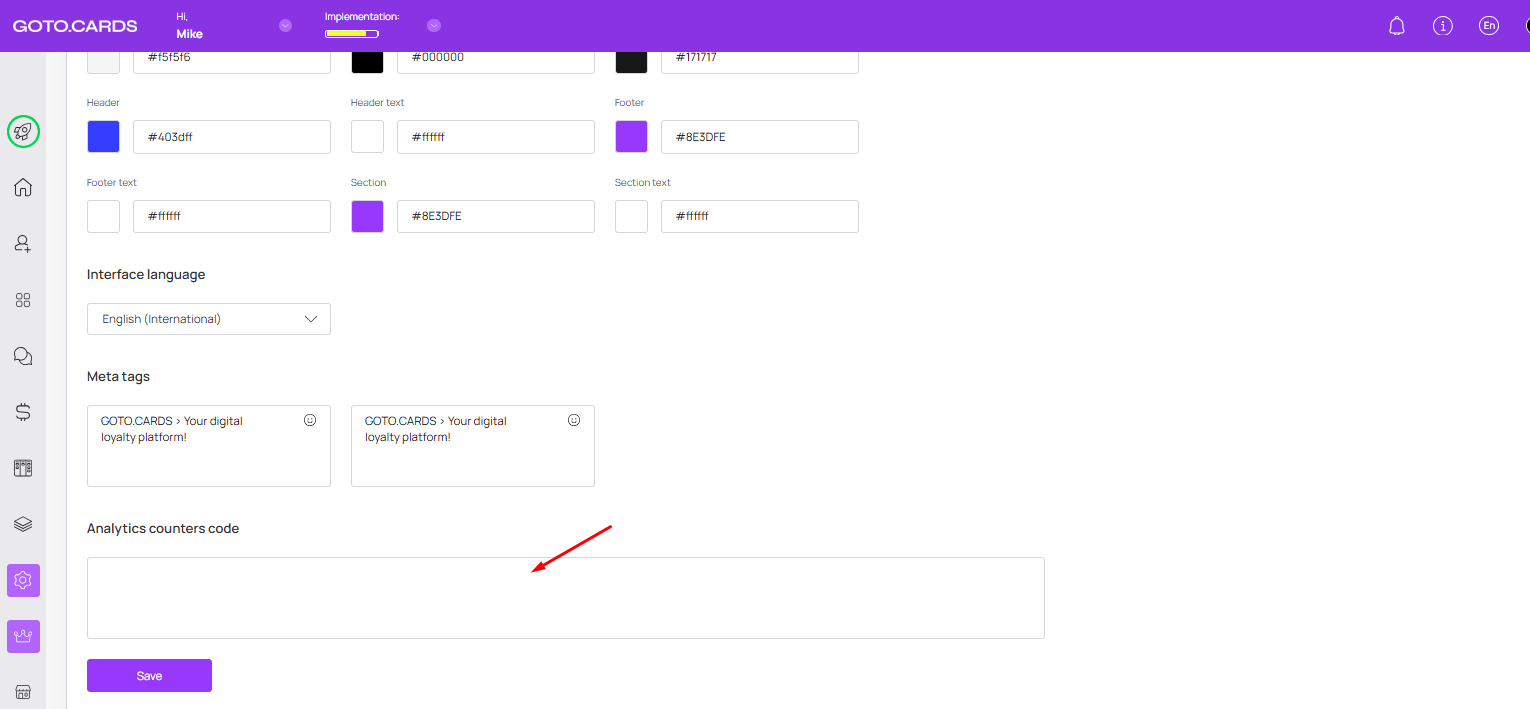Expand the Interface language dropdown
The image size is (1530, 709).
209,319
